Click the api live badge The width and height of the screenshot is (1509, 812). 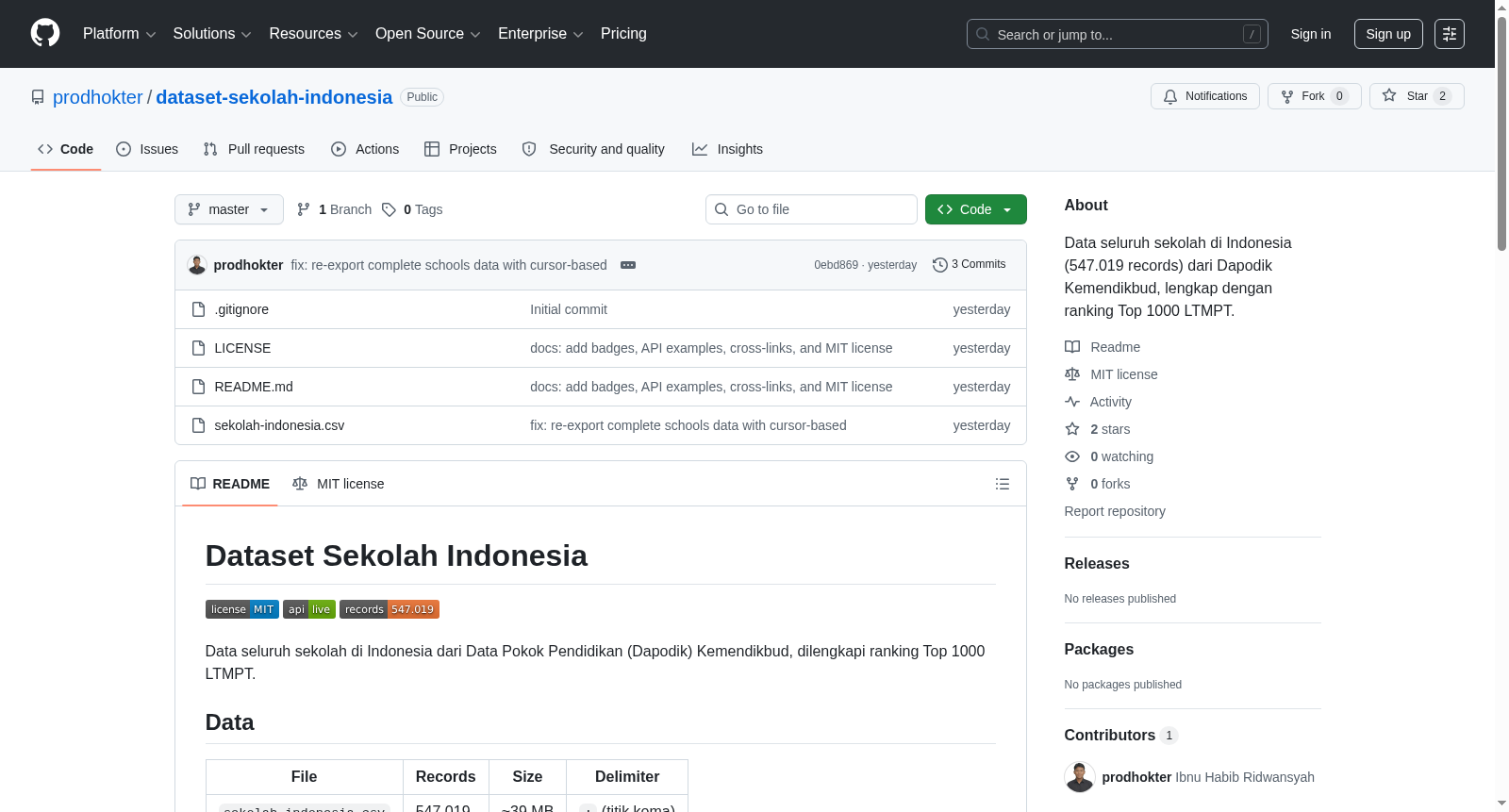[x=309, y=609]
